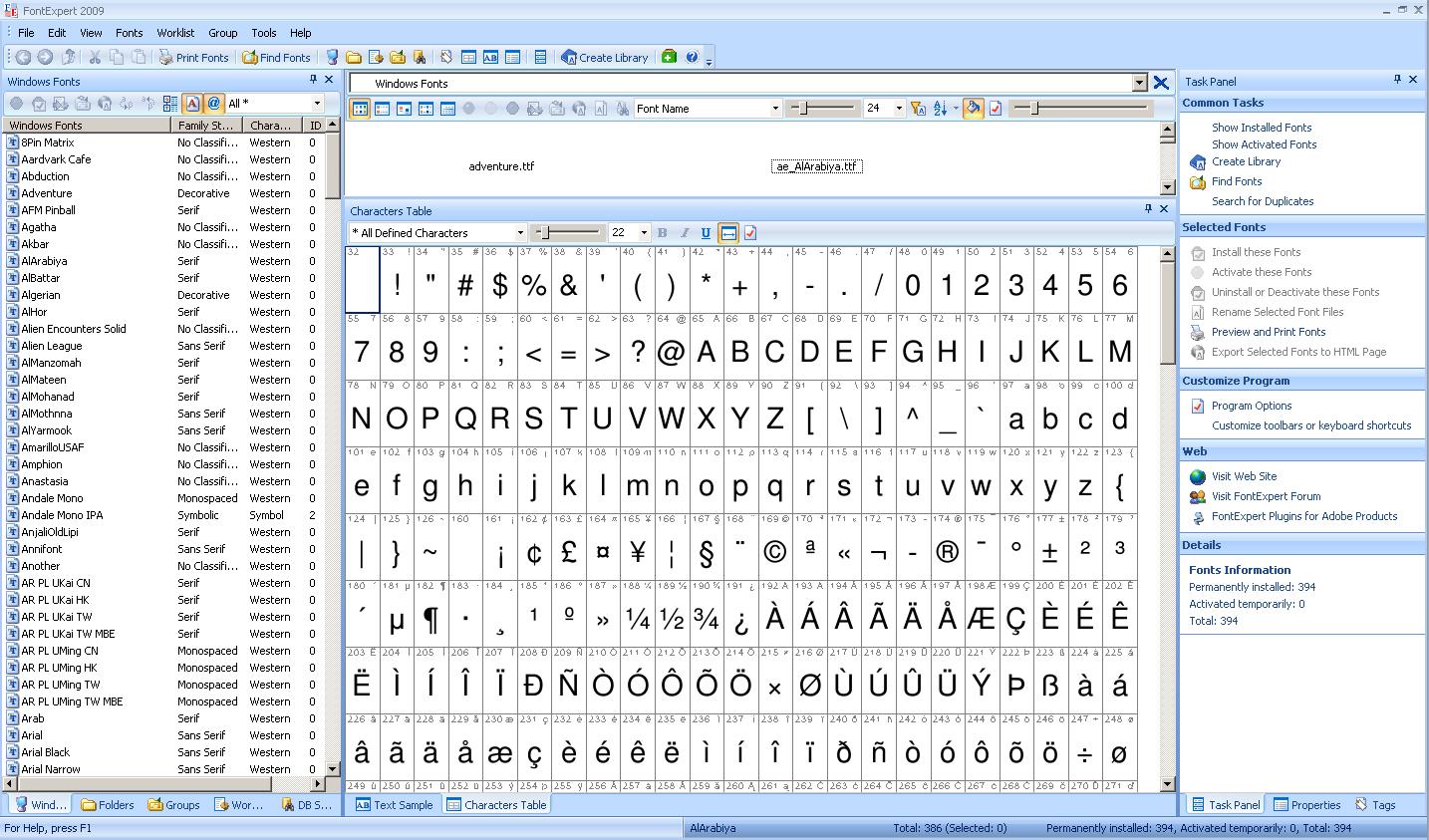Click the preview font size slider

pos(823,109)
